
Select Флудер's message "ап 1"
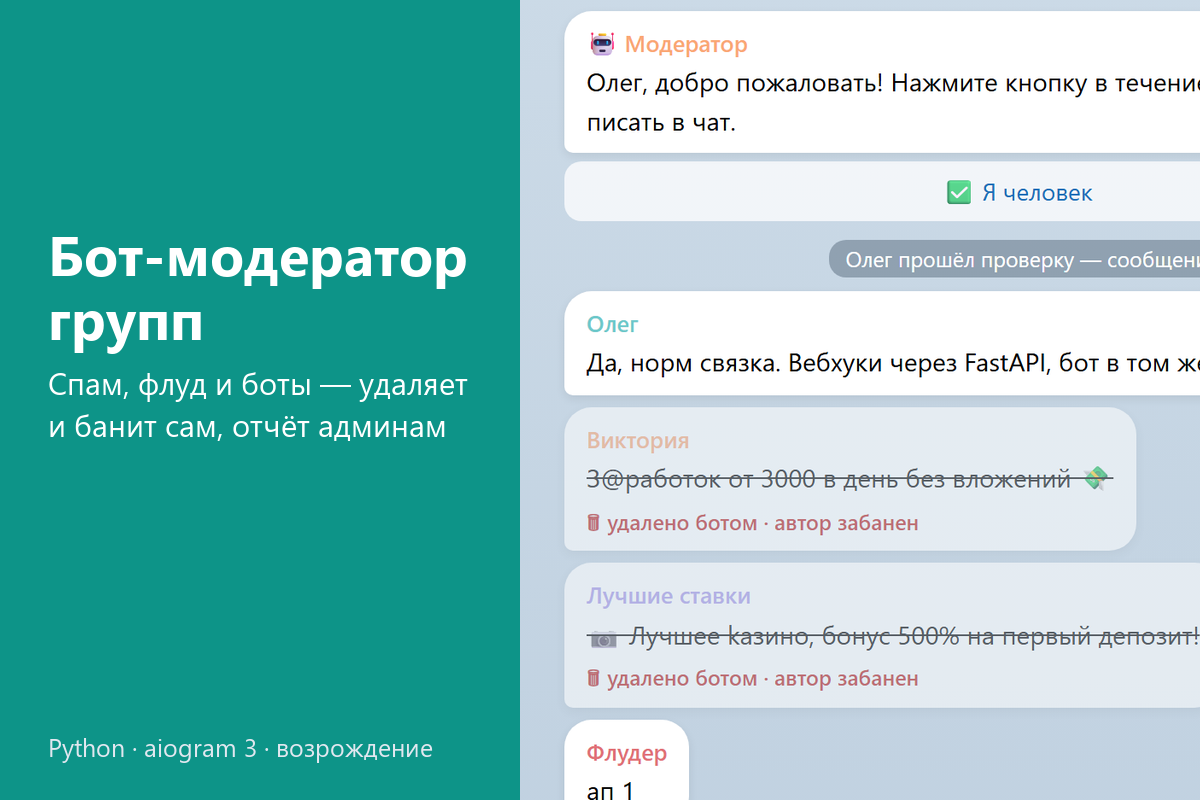(x=610, y=790)
